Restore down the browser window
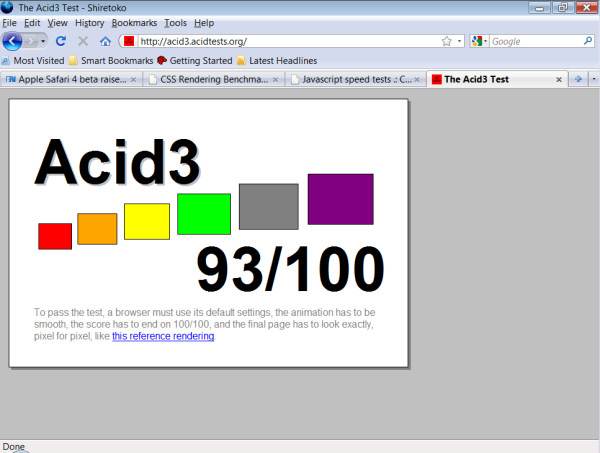The image size is (600, 453). 562,8
